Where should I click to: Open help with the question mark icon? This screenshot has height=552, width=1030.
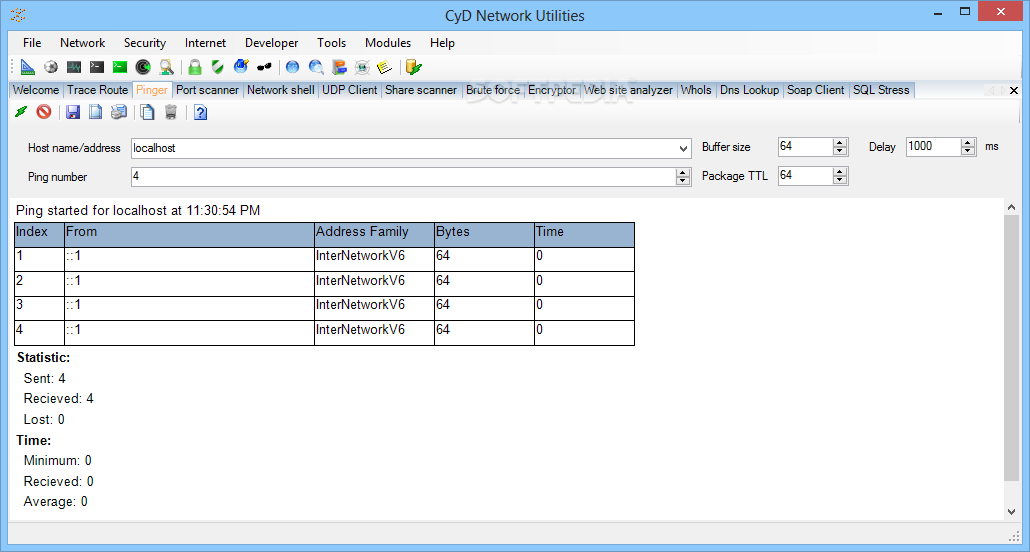pyautogui.click(x=200, y=112)
